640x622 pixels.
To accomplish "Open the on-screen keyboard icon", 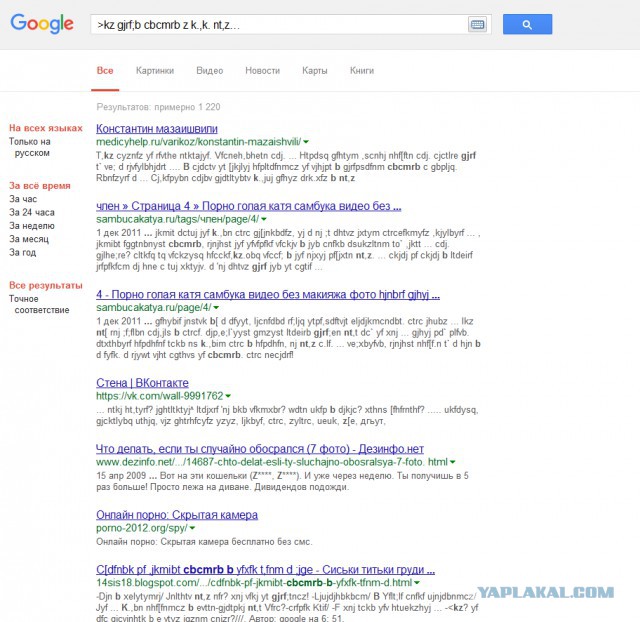I will 477,24.
